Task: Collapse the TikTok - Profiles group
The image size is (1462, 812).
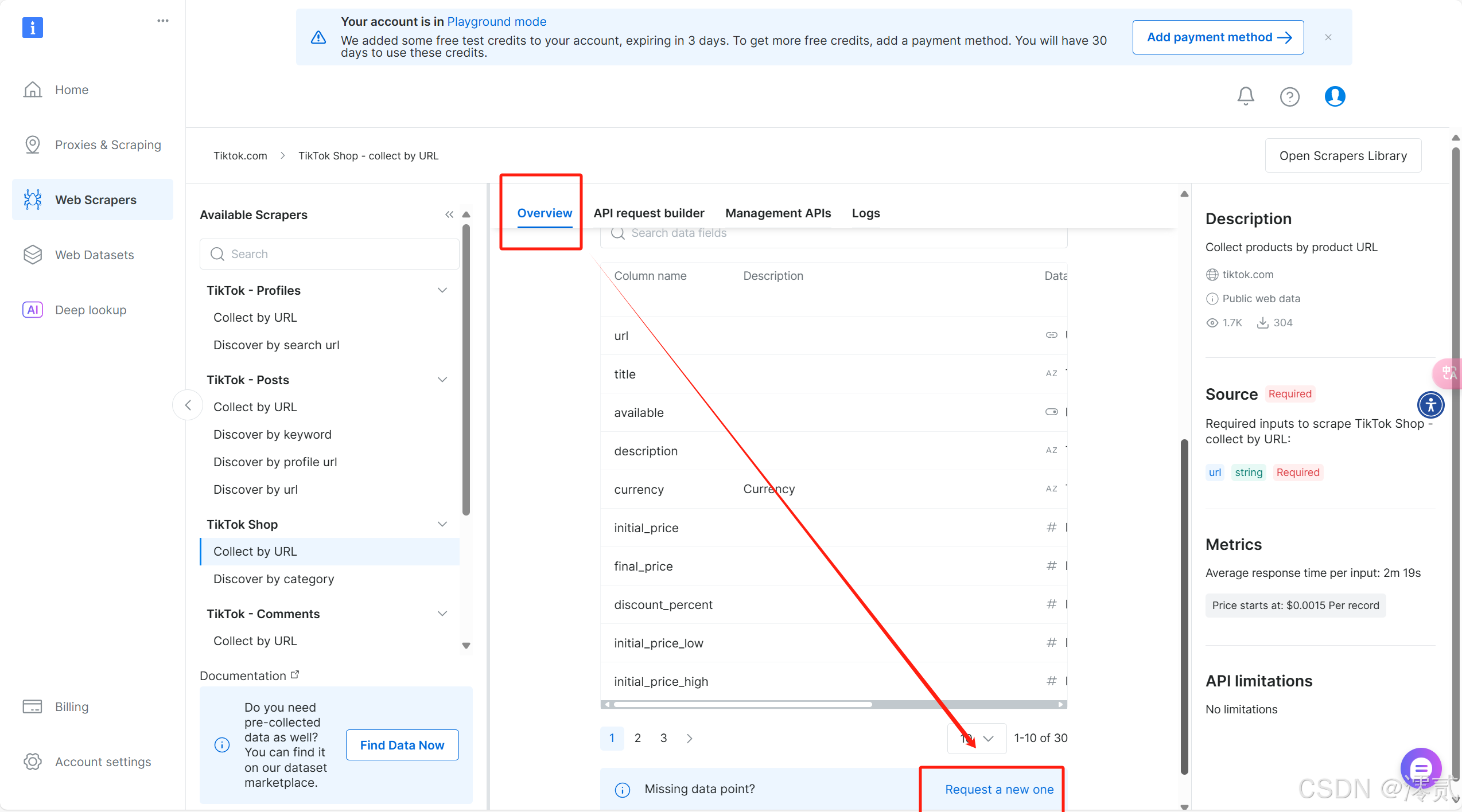Action: click(442, 290)
